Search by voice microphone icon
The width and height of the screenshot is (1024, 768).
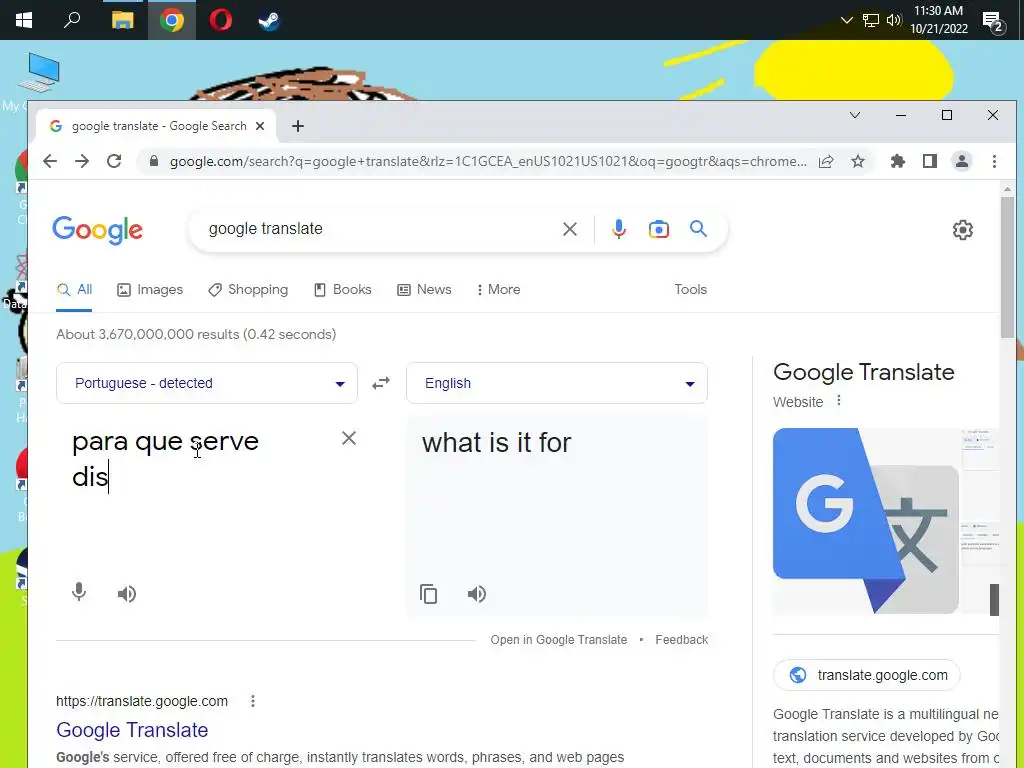click(618, 229)
